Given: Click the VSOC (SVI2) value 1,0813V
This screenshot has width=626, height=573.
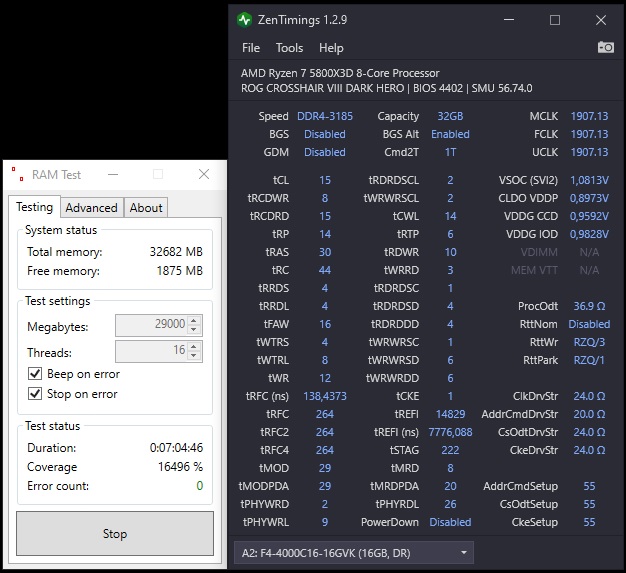Looking at the screenshot, I should [x=589, y=180].
